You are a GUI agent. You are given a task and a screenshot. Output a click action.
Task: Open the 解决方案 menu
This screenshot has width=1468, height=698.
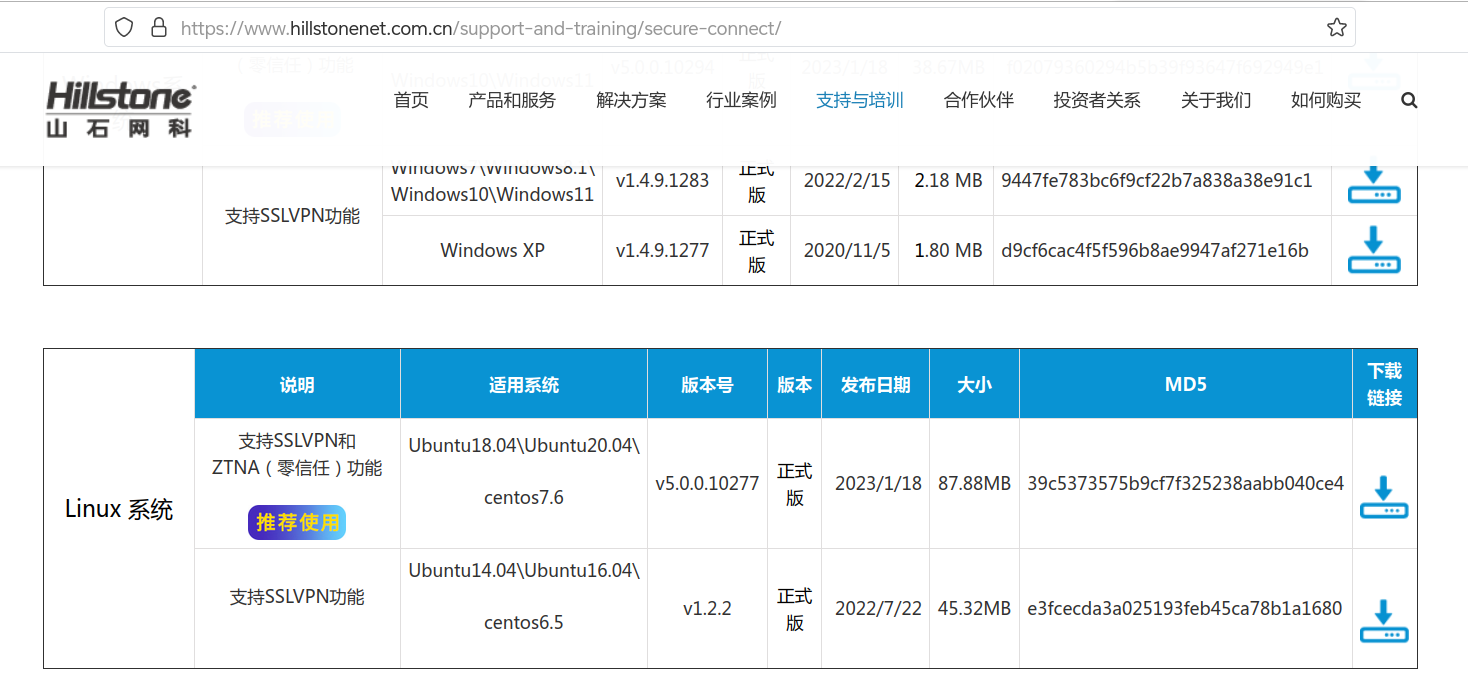point(630,100)
